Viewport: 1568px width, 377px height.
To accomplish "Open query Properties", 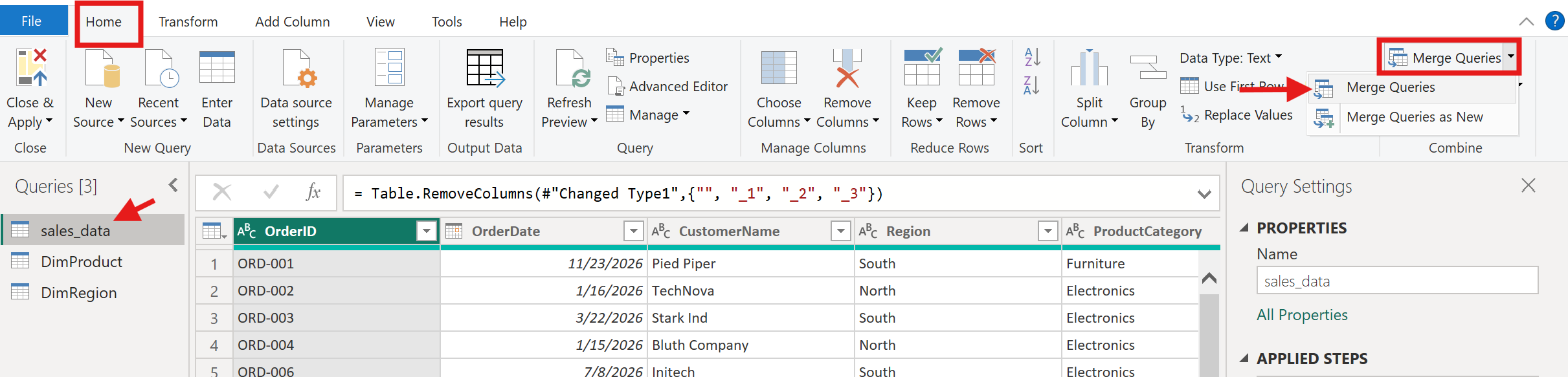I will point(647,58).
